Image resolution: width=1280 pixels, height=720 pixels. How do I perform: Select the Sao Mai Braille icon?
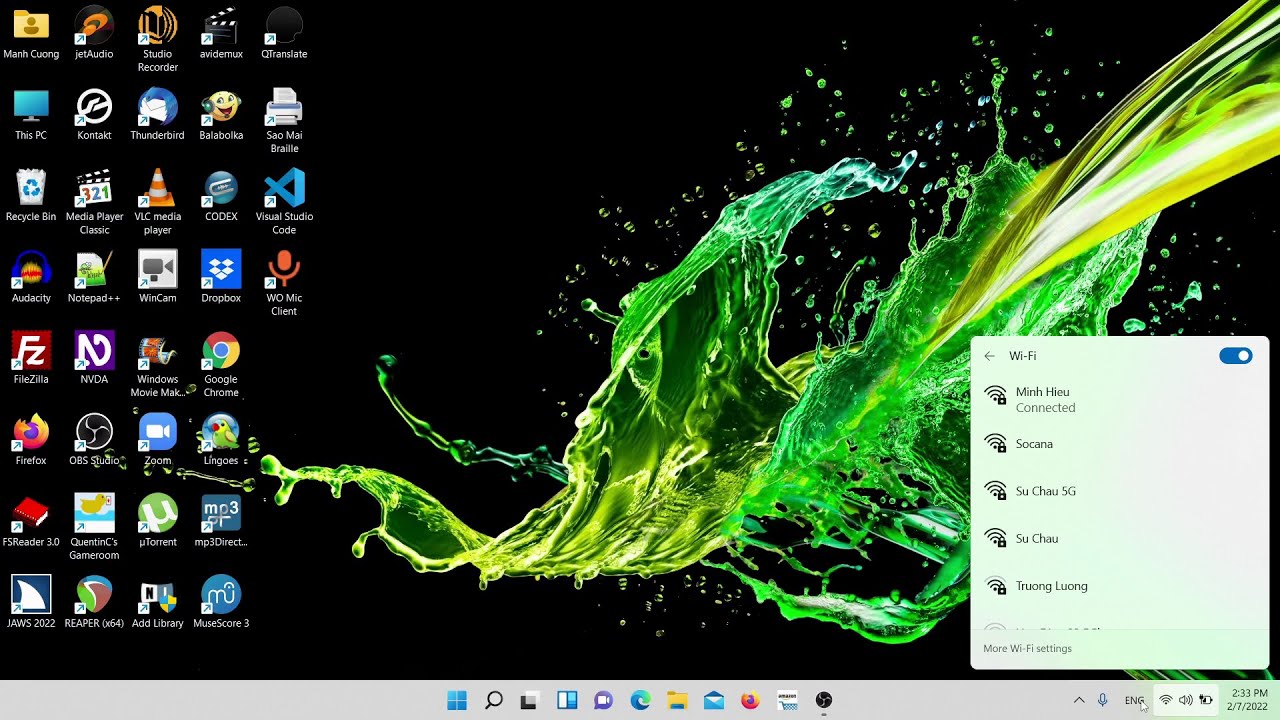(284, 121)
